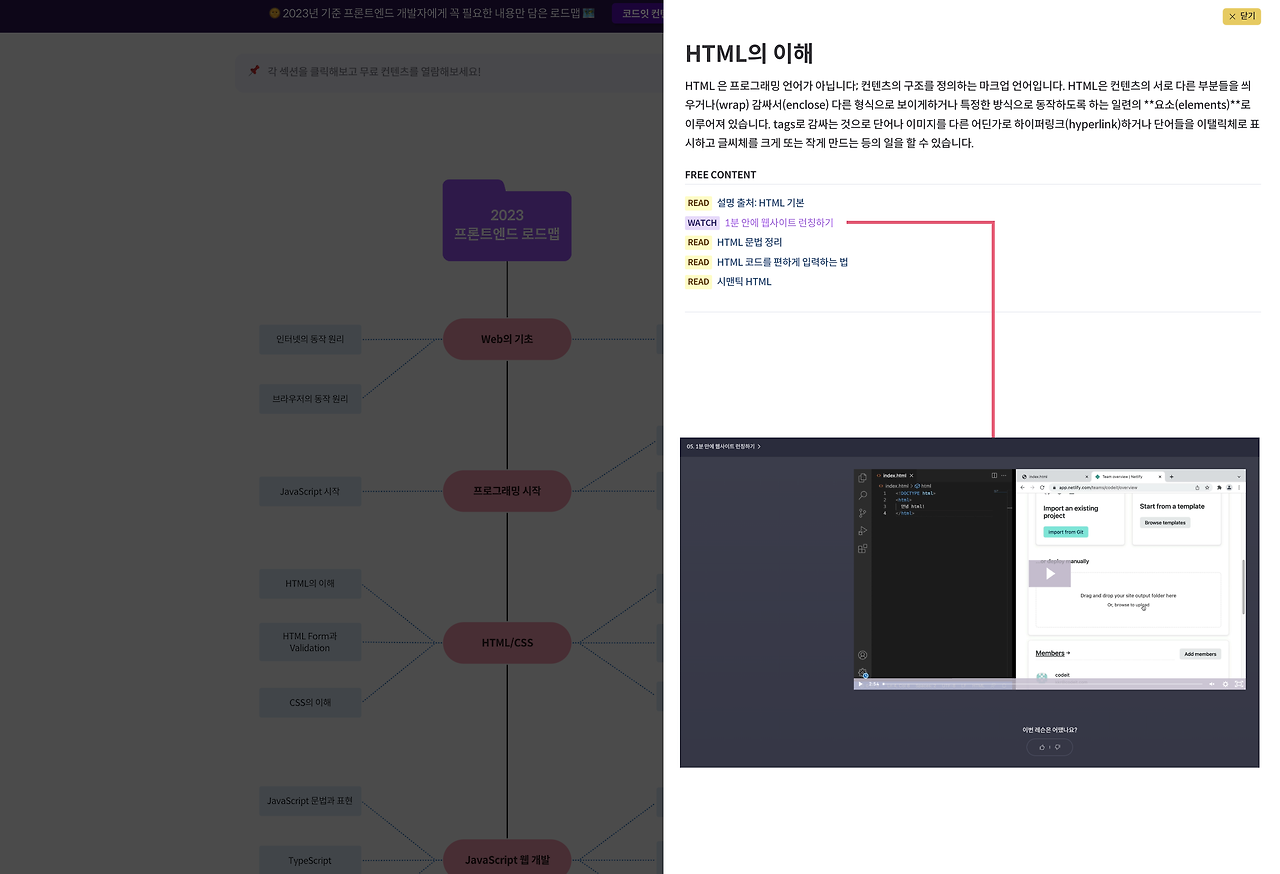Open a new browser tab with plus icon
This screenshot has width=1280, height=874.
pyautogui.click(x=1171, y=477)
